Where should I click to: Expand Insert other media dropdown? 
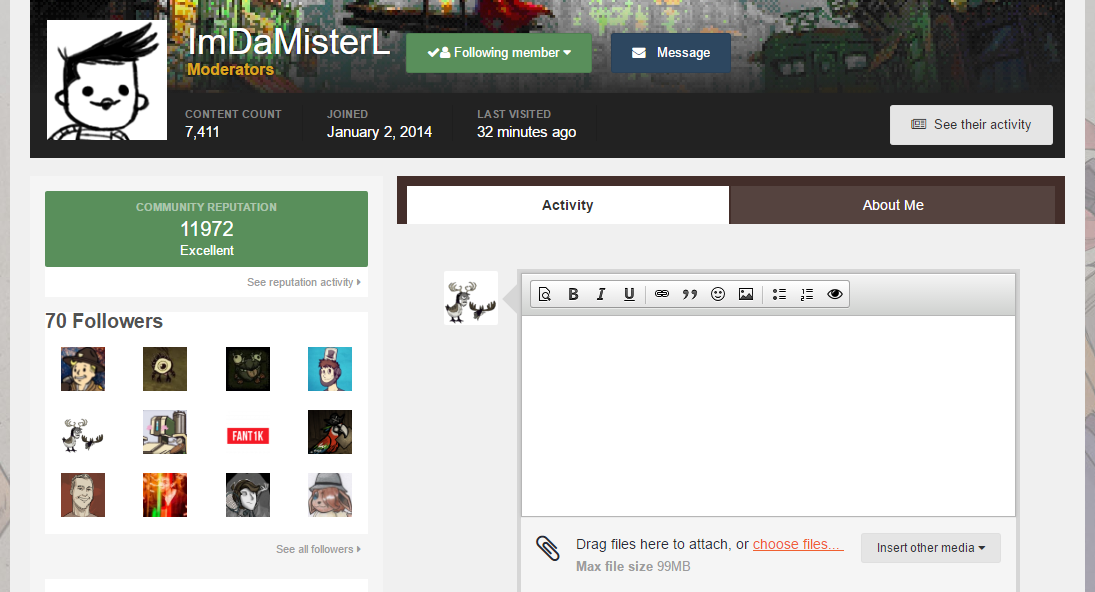930,548
